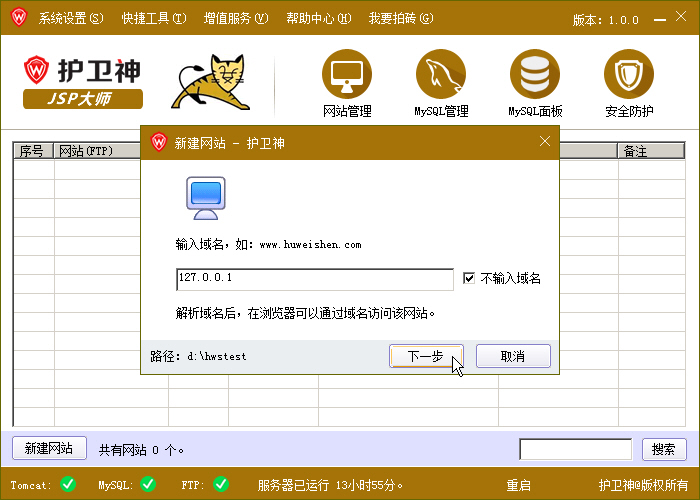Viewport: 700px width, 500px height.
Task: Click the 版本: 1.0.0 text
Action: coord(605,20)
